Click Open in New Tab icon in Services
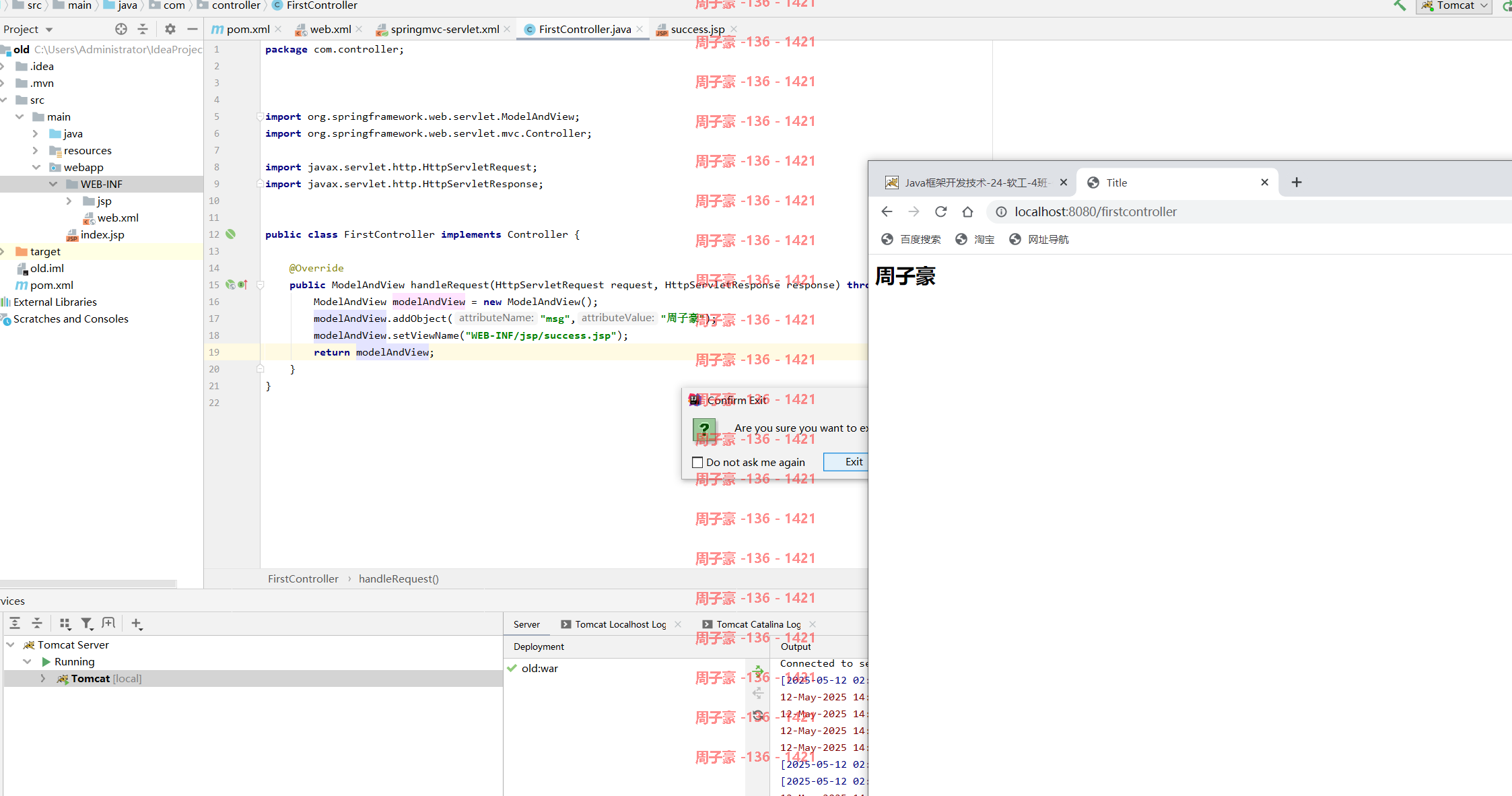This screenshot has width=1512, height=796. (x=108, y=624)
